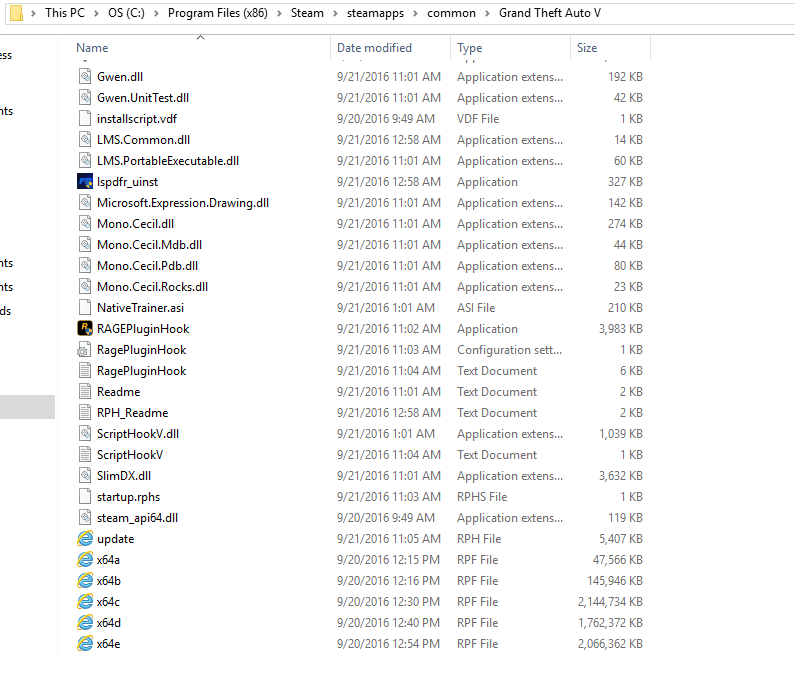
Task: Click the ScriptHookV text document icon
Action: pos(85,454)
